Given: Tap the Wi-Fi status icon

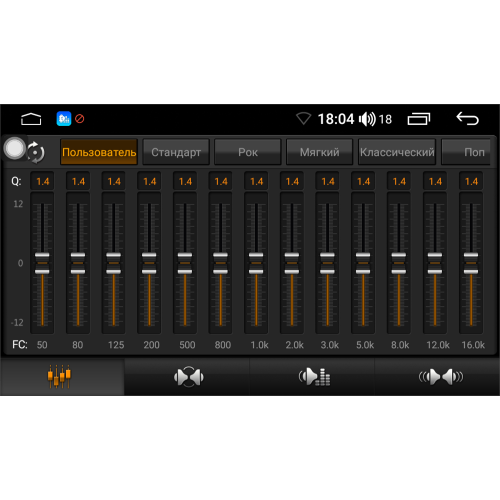Looking at the screenshot, I should click(x=303, y=119).
